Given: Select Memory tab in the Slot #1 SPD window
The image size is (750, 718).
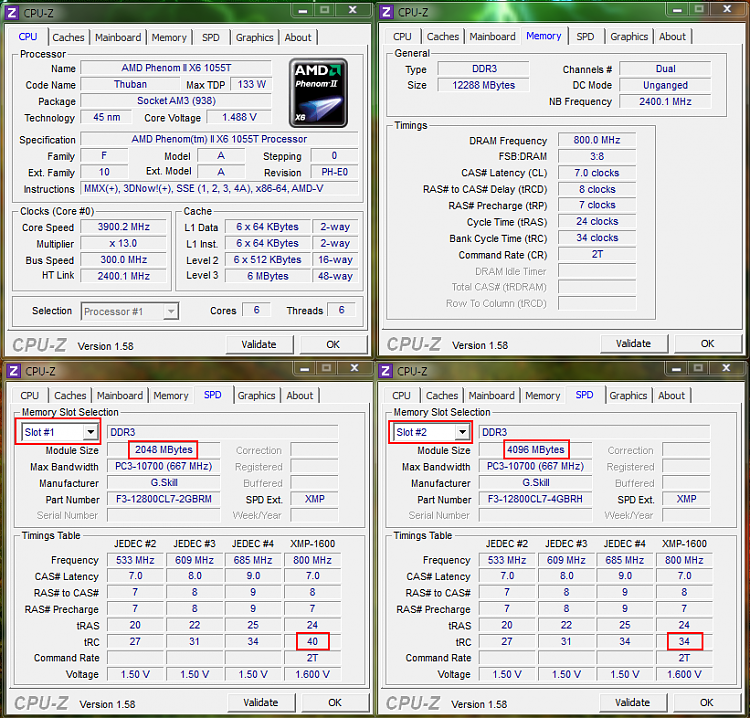Looking at the screenshot, I should (171, 396).
